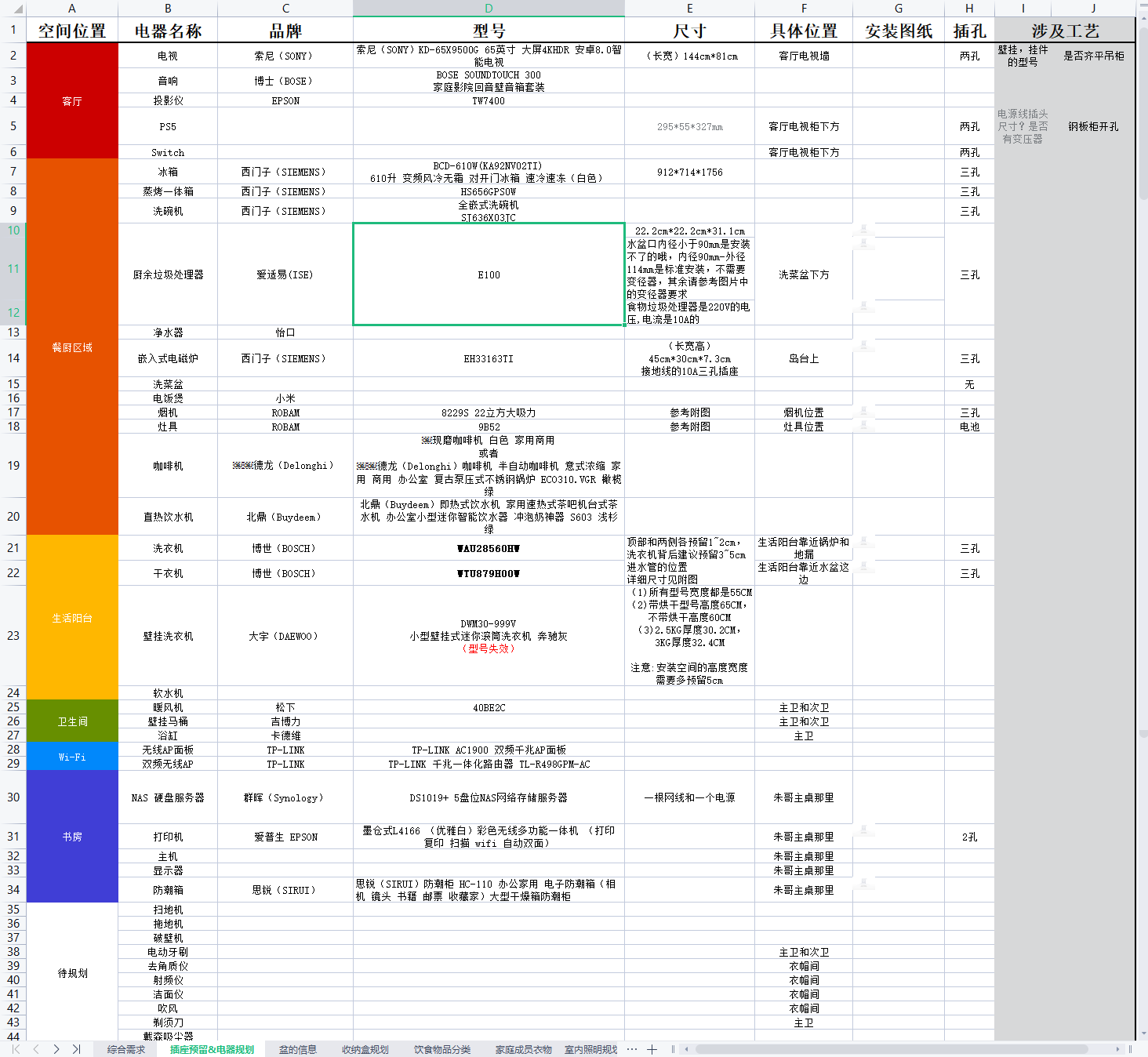Switch to the 收纳盒规划 sheet tab
The height and width of the screenshot is (1057, 1148).
click(x=365, y=1049)
